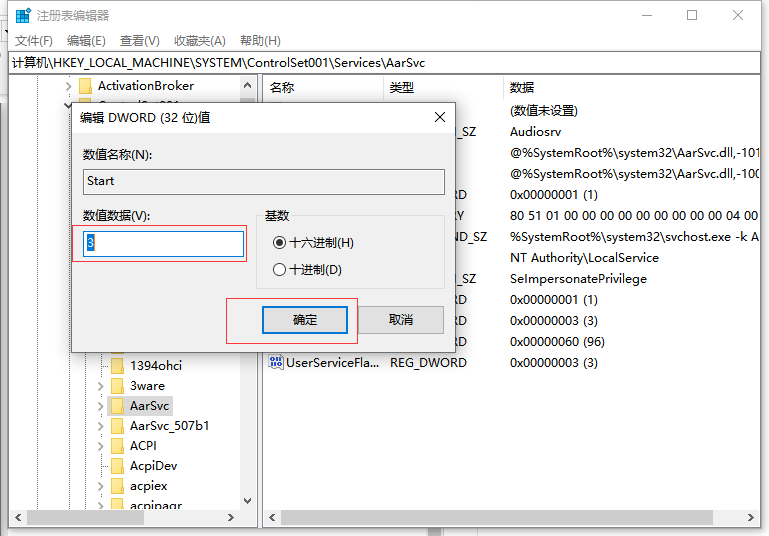The width and height of the screenshot is (769, 536).
Task: Expand the ACPI tree node
Action: click(101, 446)
